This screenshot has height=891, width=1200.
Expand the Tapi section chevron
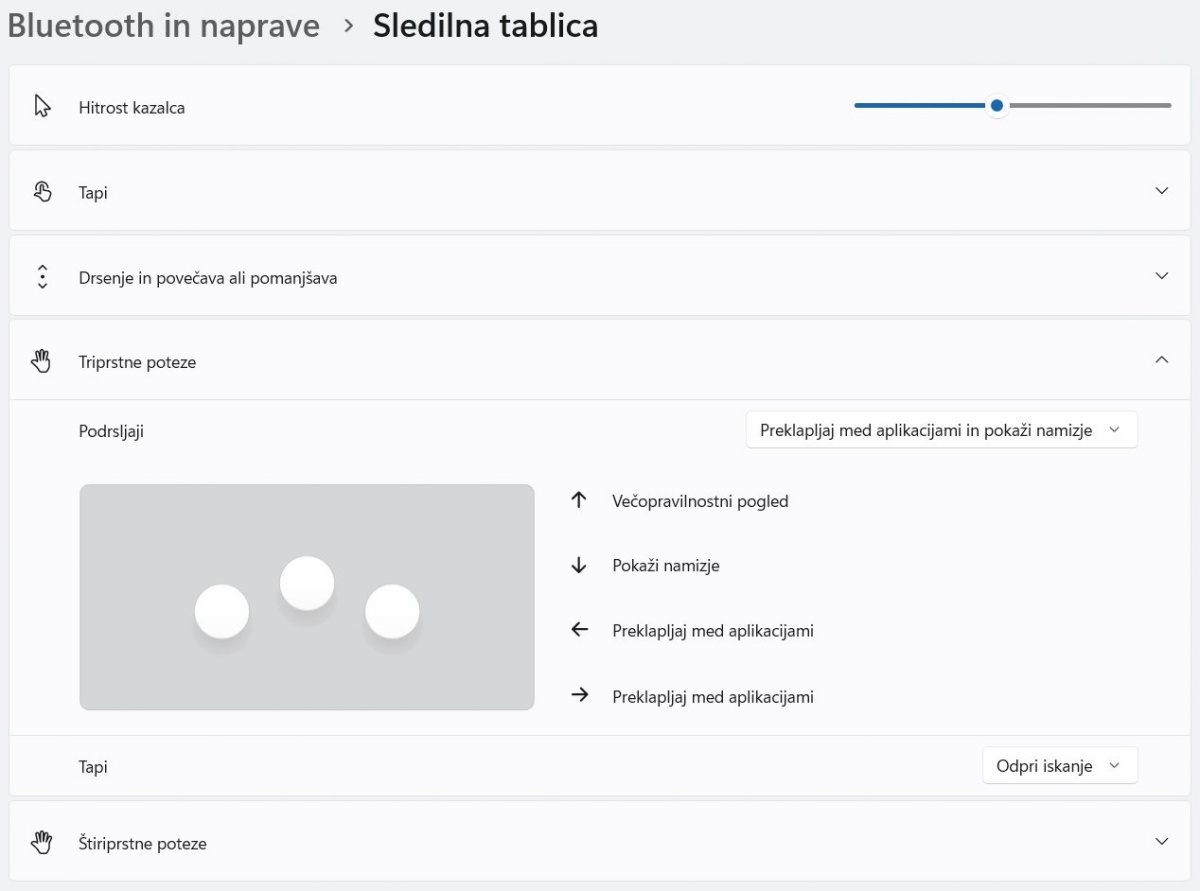(1161, 191)
